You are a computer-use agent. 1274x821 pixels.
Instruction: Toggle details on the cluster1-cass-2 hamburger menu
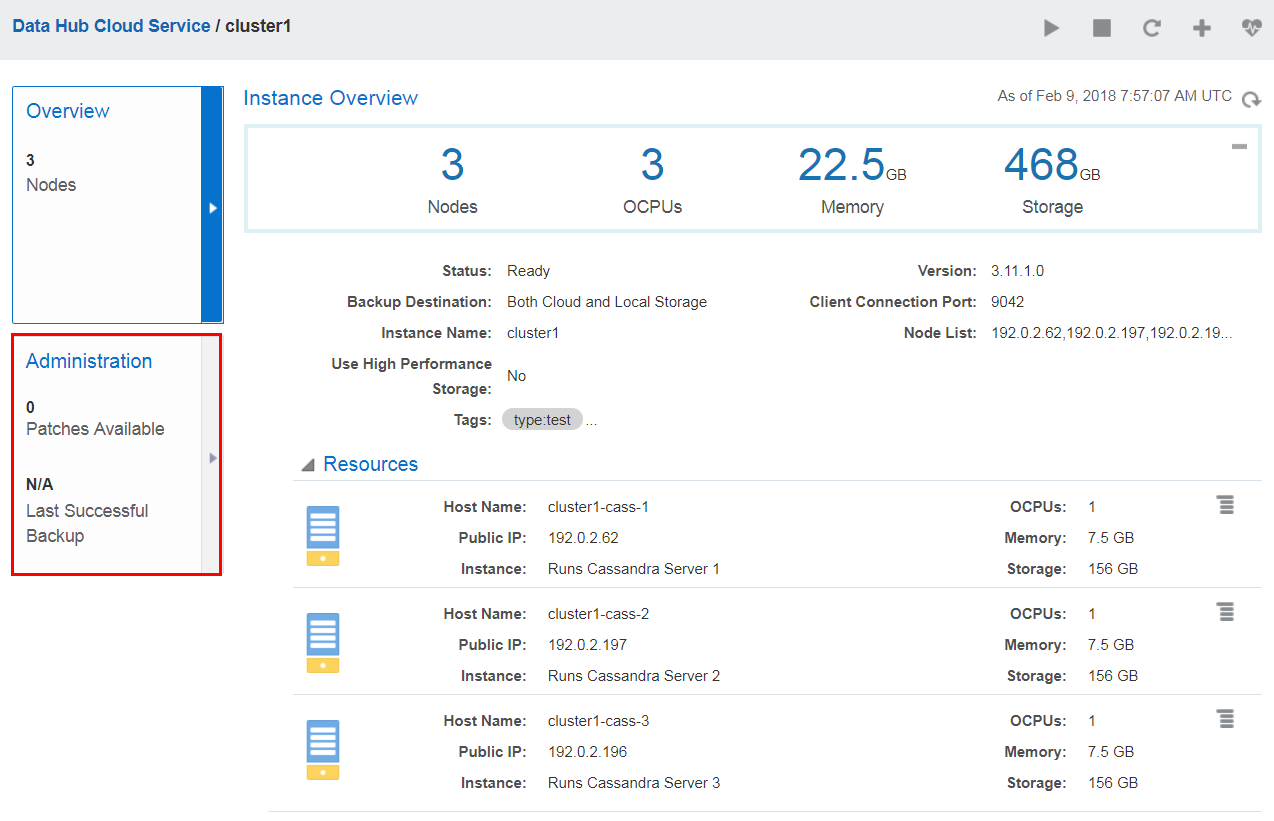pyautogui.click(x=1226, y=612)
